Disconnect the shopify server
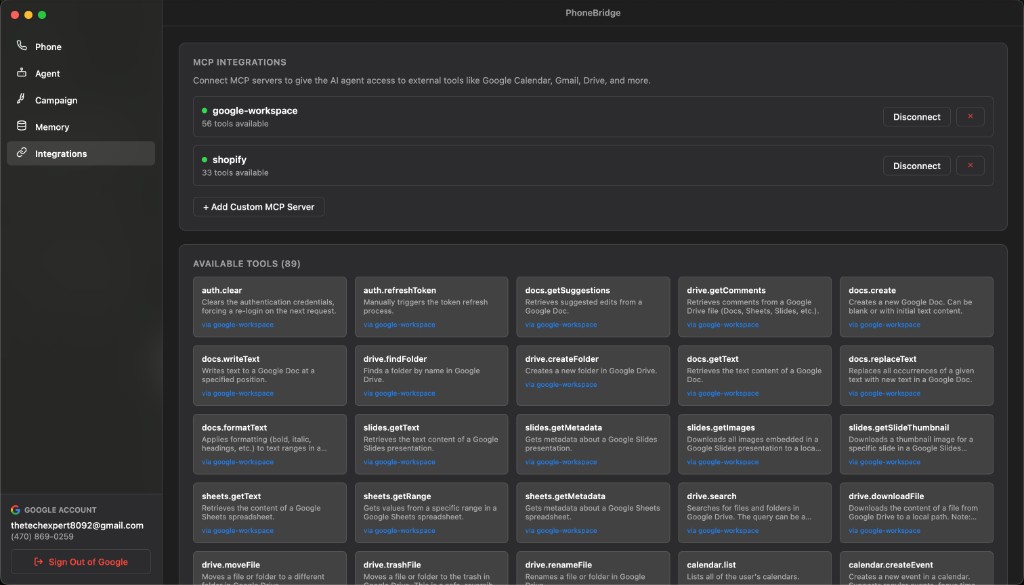1024x585 pixels. tap(916, 166)
